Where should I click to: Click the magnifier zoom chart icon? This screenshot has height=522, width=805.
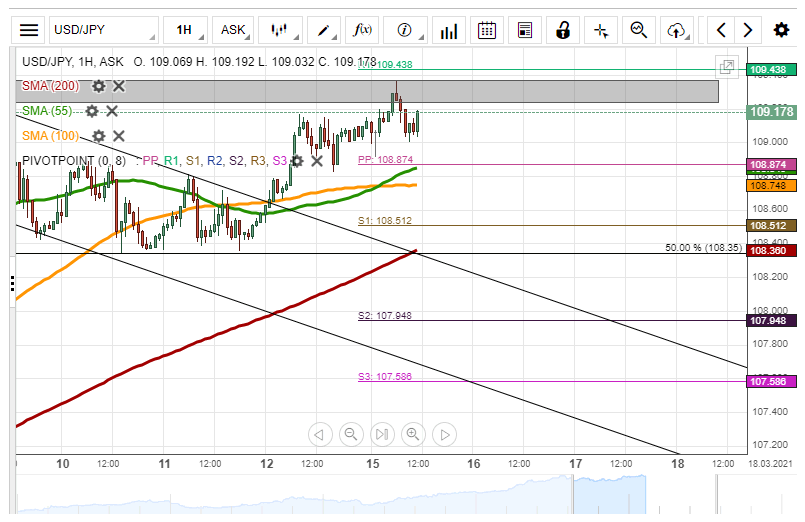[639, 30]
